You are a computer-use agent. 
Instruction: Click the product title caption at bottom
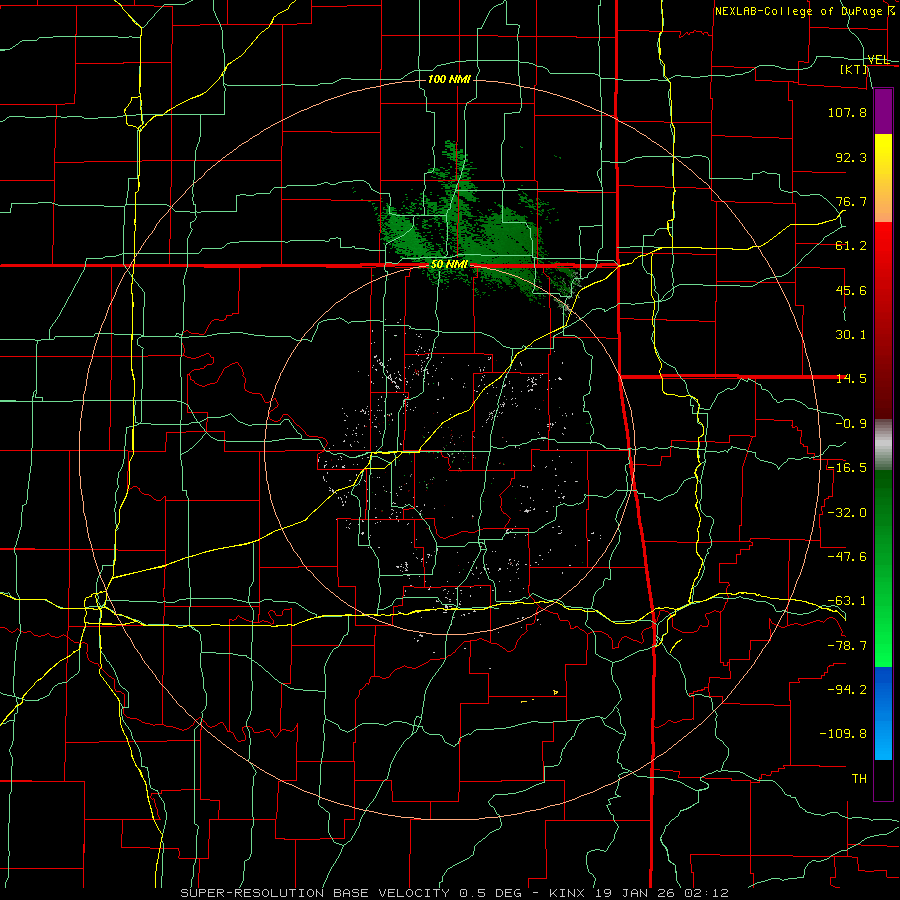point(455,893)
